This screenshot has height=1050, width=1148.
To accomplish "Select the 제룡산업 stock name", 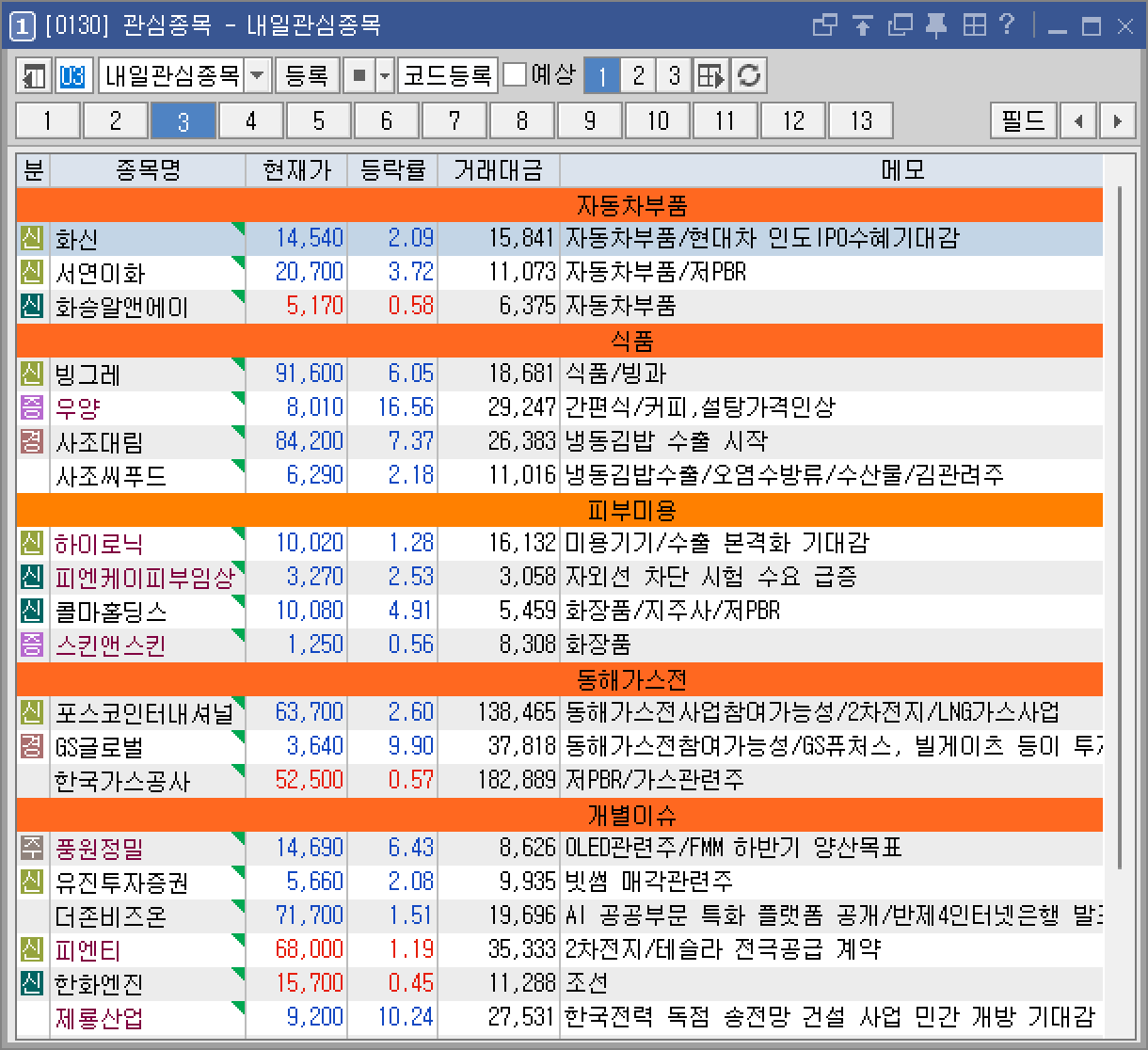I will pyautogui.click(x=99, y=1018).
